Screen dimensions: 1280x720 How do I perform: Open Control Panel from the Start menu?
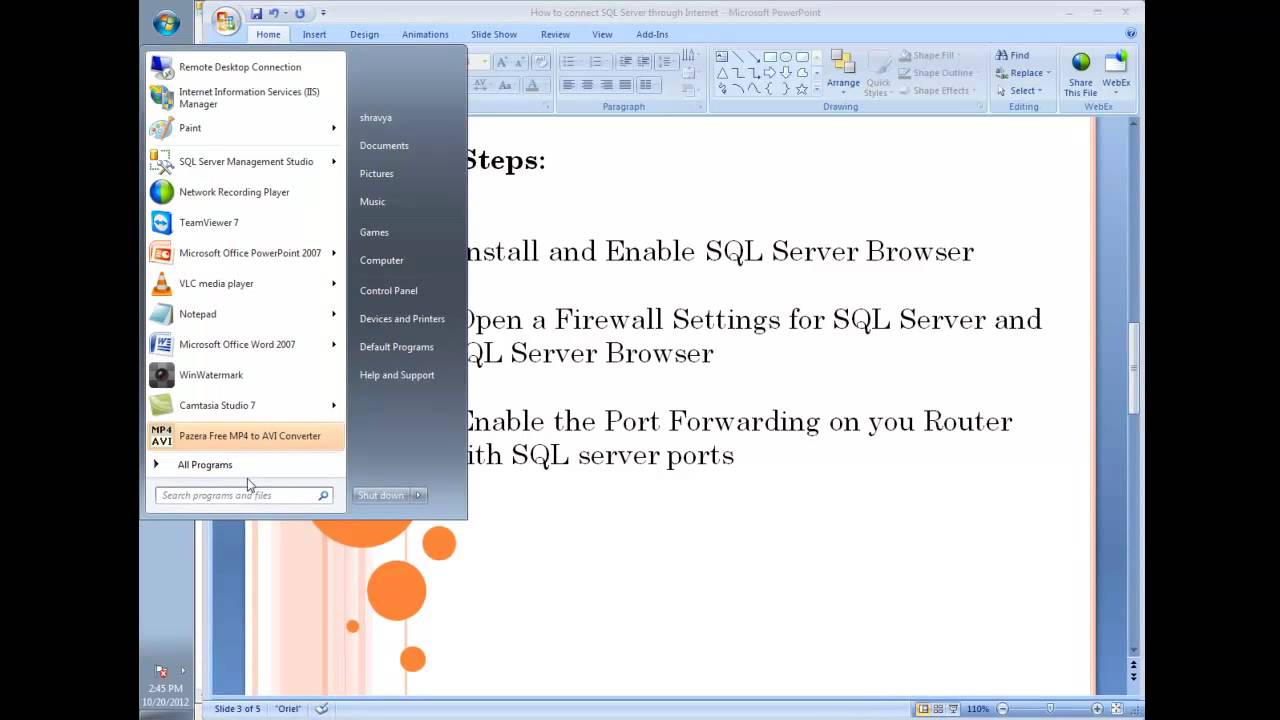[x=388, y=290]
